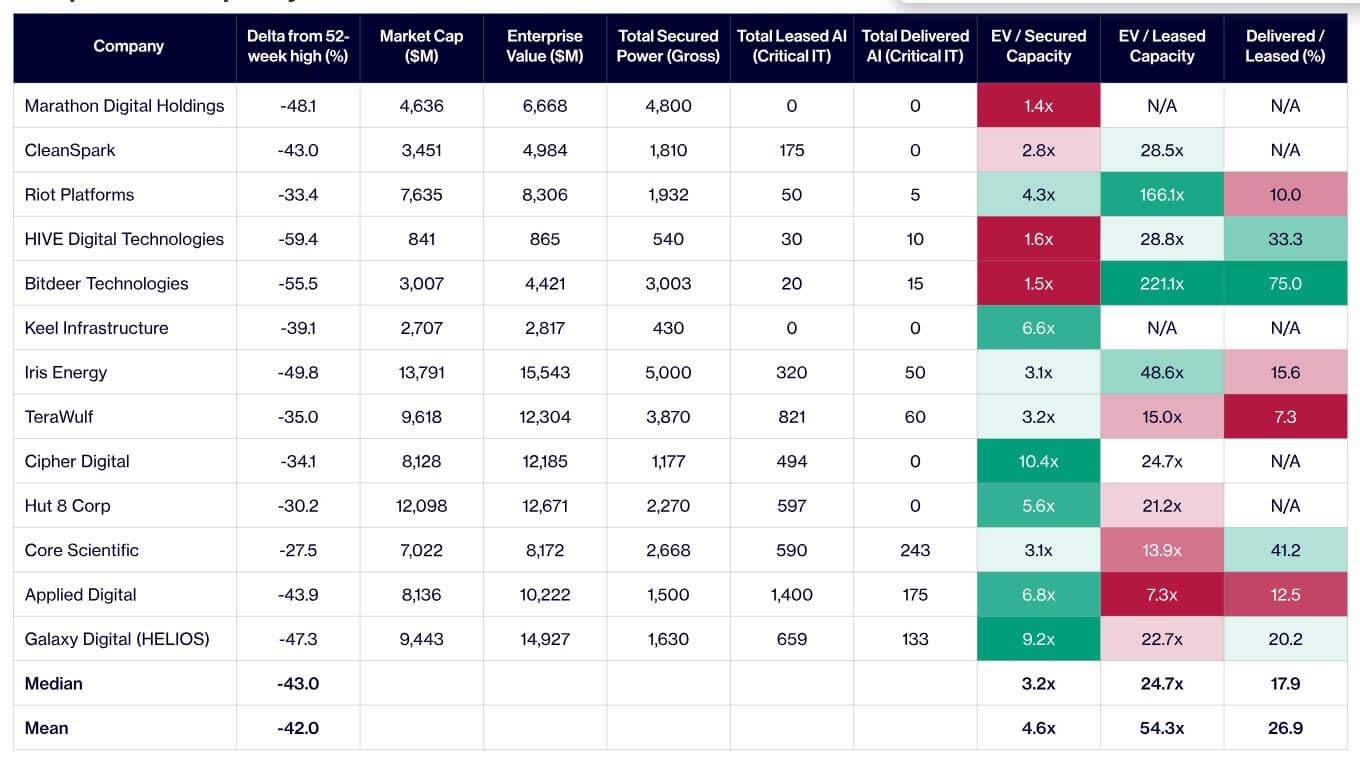Select the EV / Secured Capacity header
Image resolution: width=1360 pixels, height=760 pixels.
pyautogui.click(x=1038, y=46)
